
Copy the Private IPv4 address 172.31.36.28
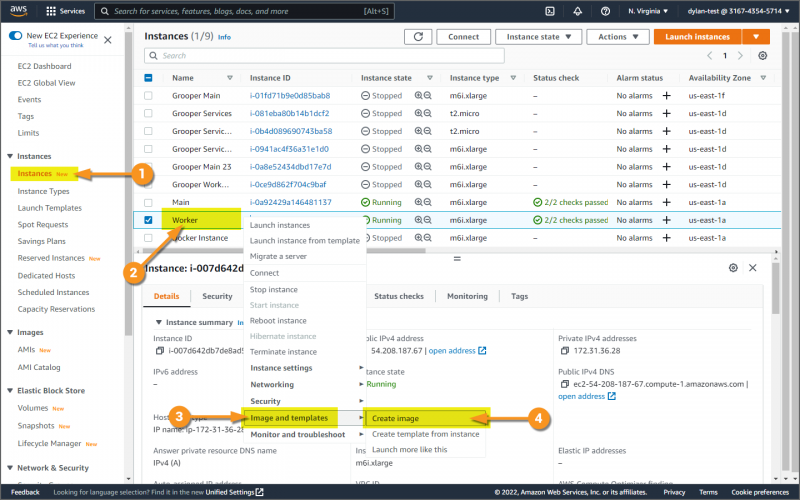coord(564,351)
